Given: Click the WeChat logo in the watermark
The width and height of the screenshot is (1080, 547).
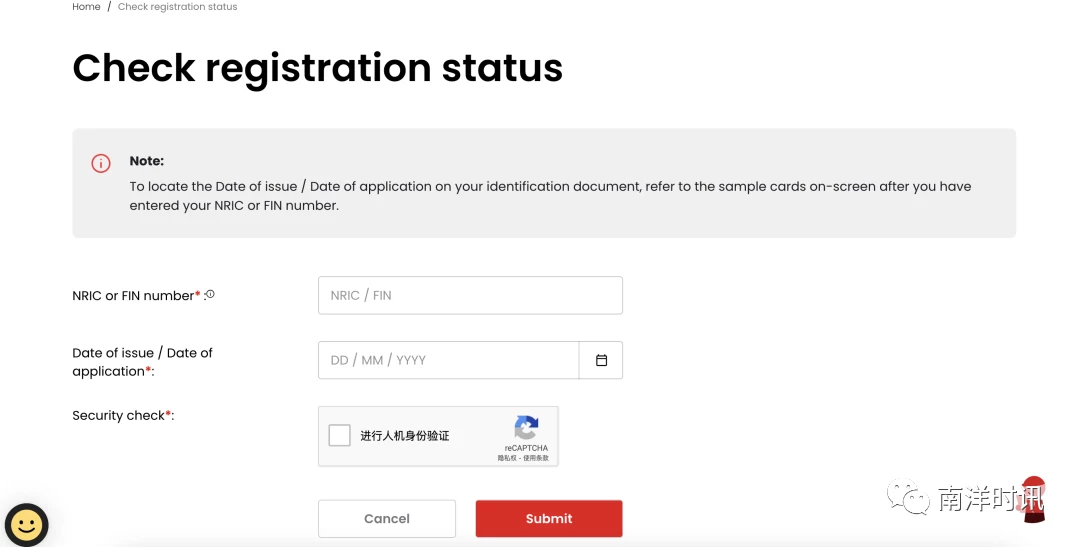Looking at the screenshot, I should click(x=908, y=497).
